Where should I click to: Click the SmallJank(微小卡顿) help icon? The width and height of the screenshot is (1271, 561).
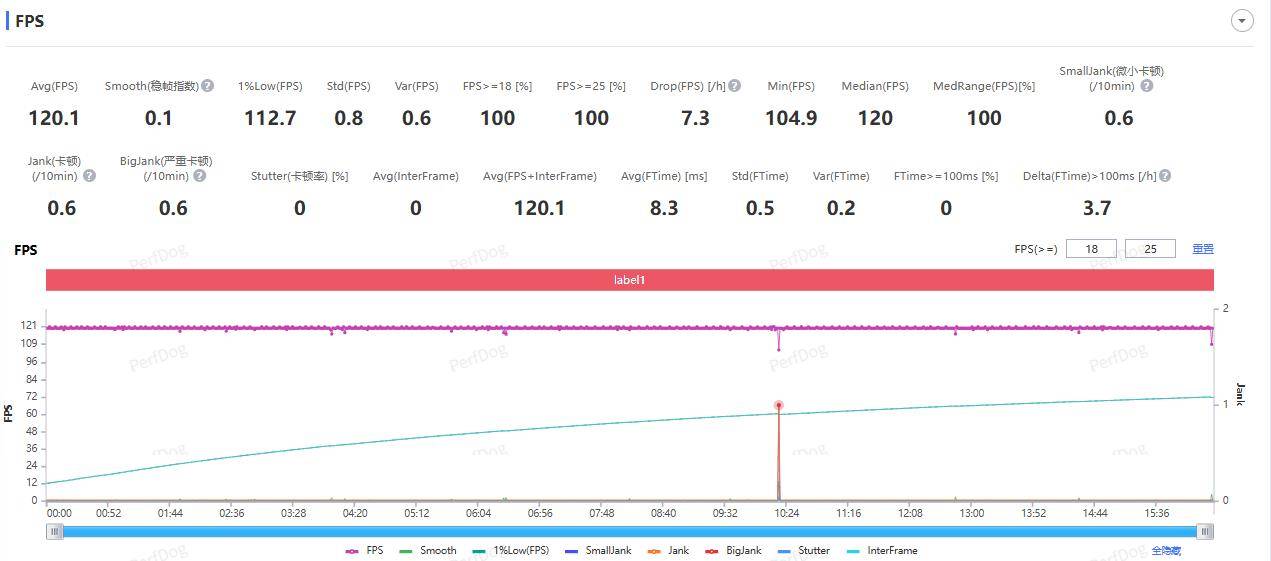click(1147, 86)
